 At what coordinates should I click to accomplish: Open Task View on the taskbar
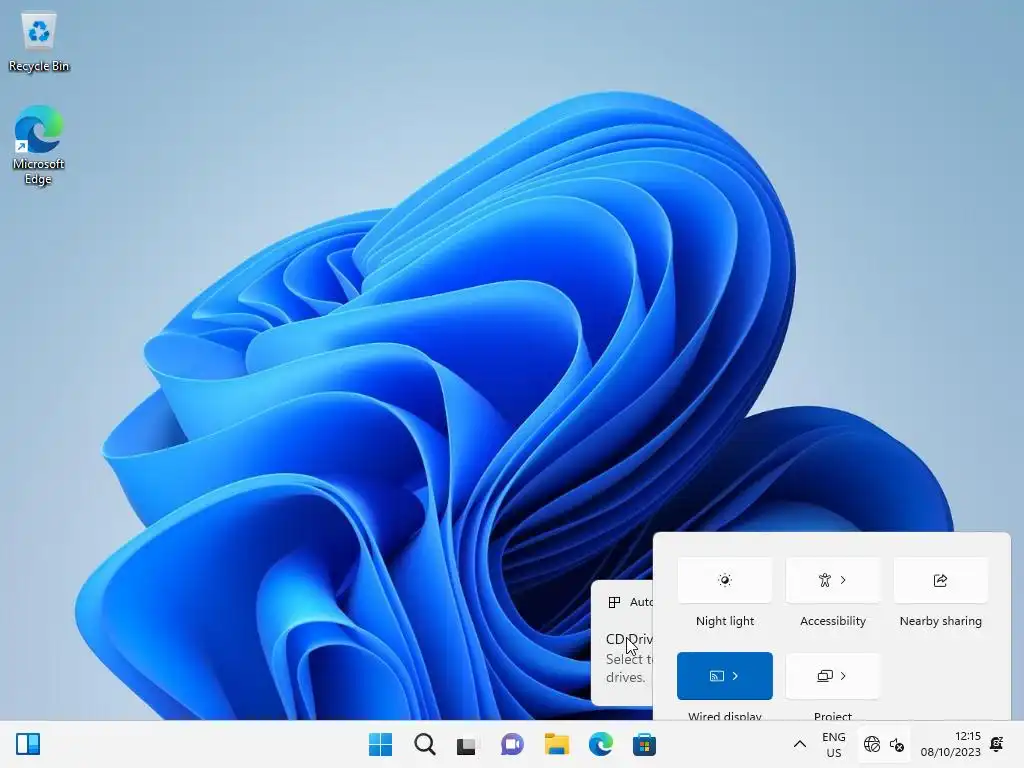[466, 744]
